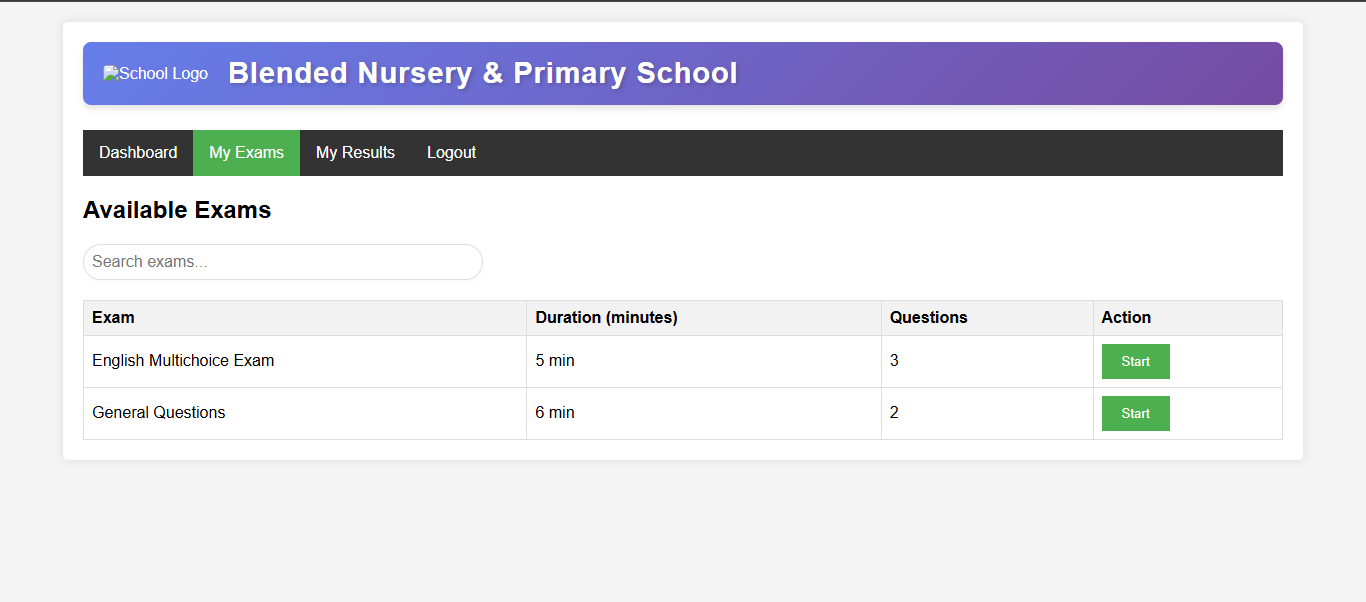Click the question count 3 cell
The width and height of the screenshot is (1366, 602).
[894, 361]
